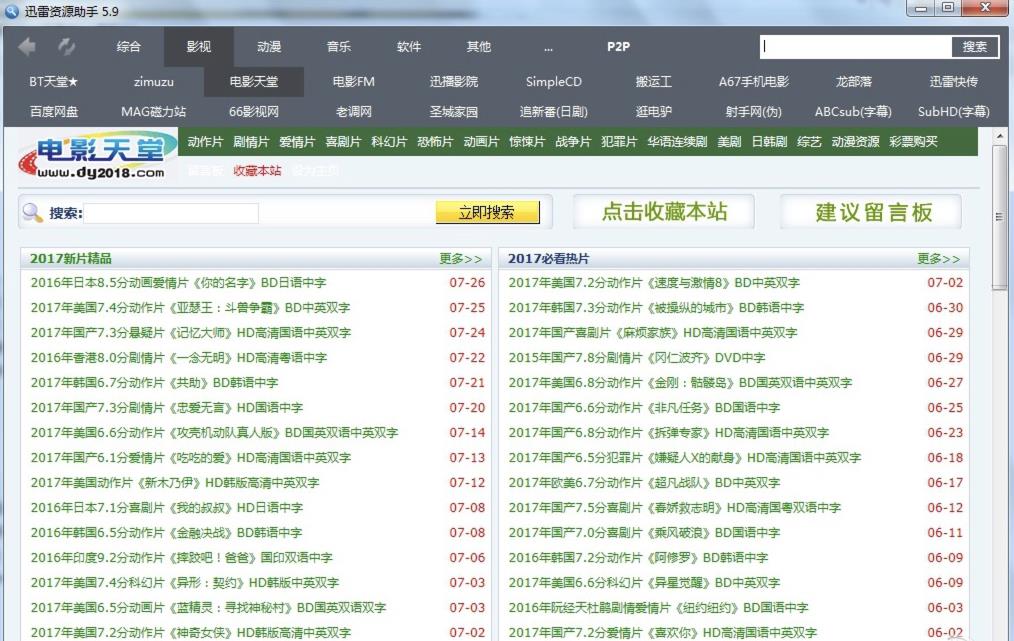Open 更多>> in 2017新片精品 section

(x=460, y=259)
